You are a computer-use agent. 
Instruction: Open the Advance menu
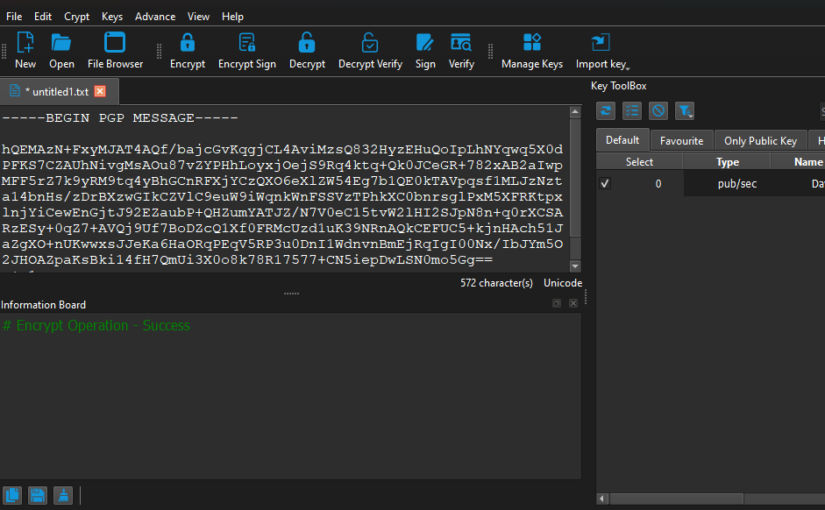(x=155, y=16)
